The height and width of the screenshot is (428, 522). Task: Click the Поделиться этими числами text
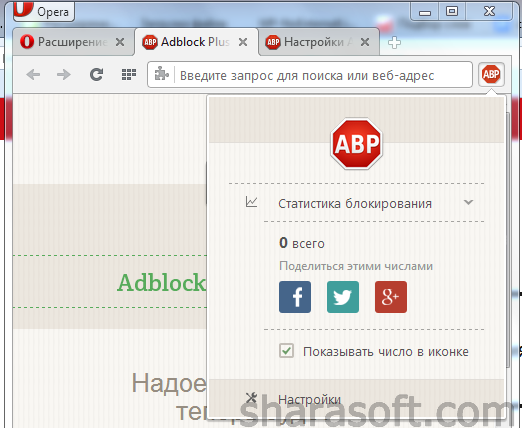[356, 266]
